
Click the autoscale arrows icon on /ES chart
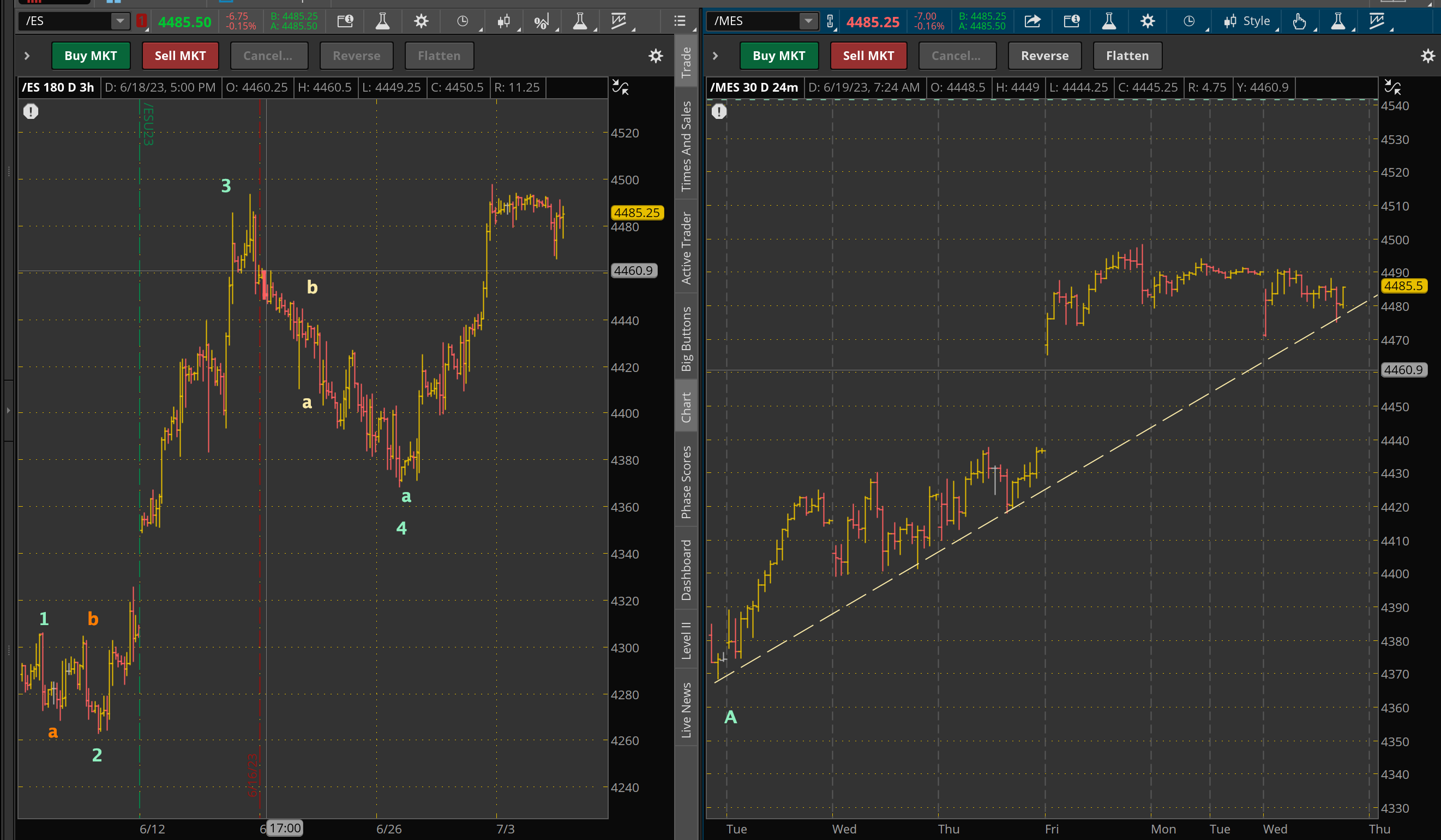(x=621, y=87)
